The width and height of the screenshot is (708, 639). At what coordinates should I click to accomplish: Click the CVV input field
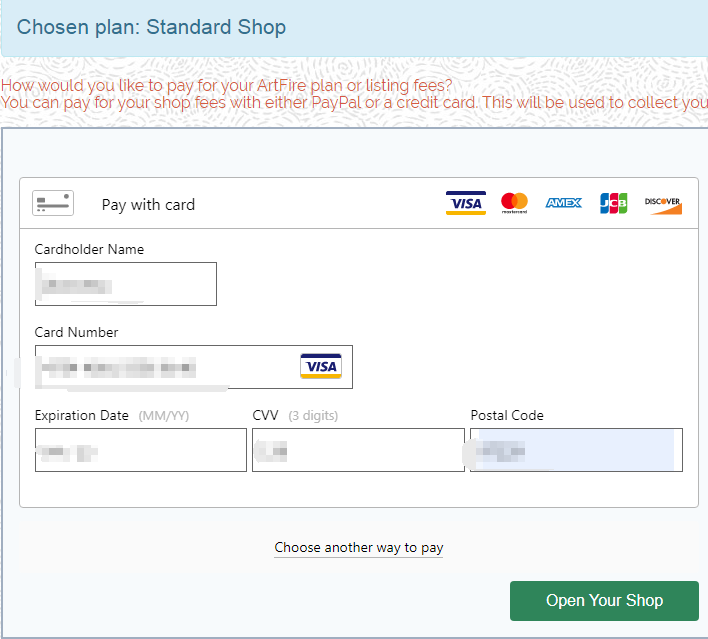[x=357, y=450]
